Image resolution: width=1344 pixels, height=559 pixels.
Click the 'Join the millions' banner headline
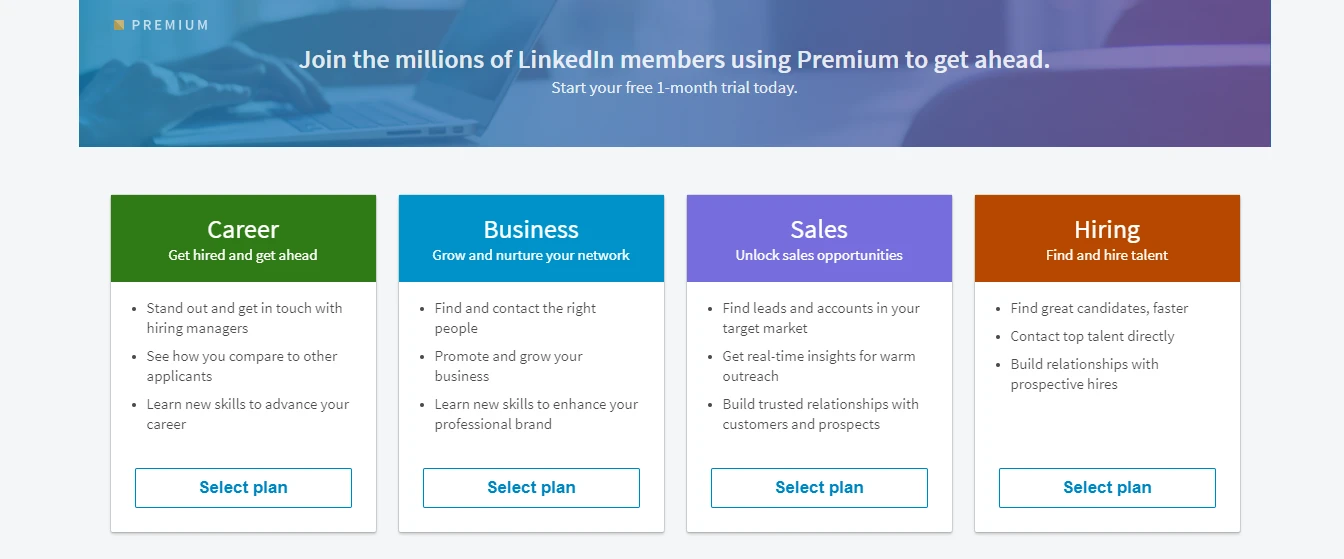coord(674,59)
